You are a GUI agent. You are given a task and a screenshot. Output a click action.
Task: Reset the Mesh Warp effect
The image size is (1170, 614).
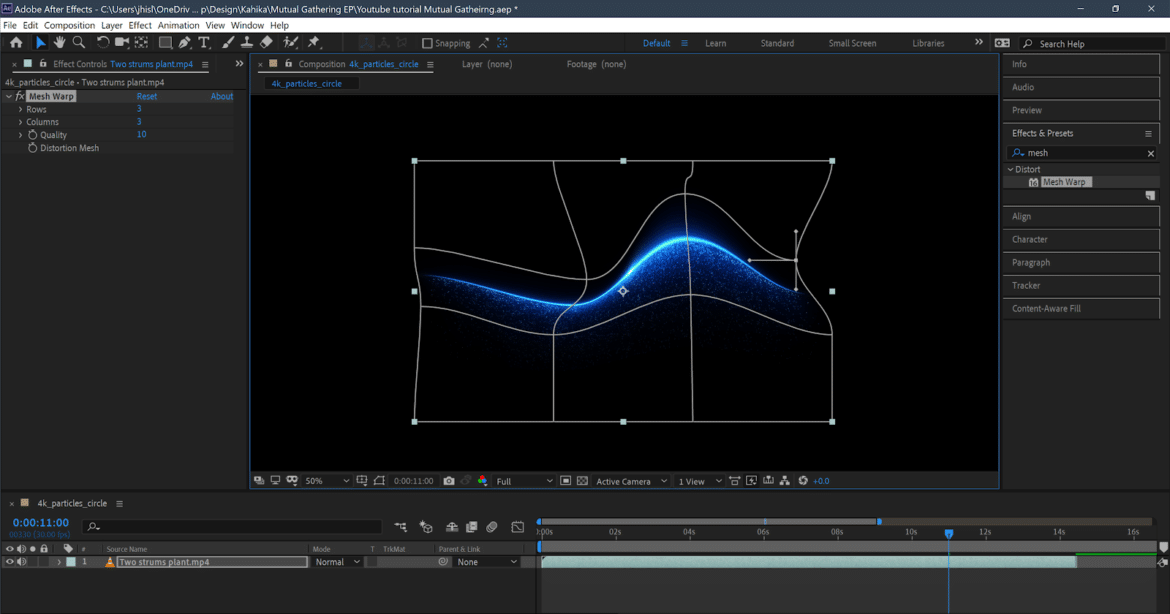146,95
